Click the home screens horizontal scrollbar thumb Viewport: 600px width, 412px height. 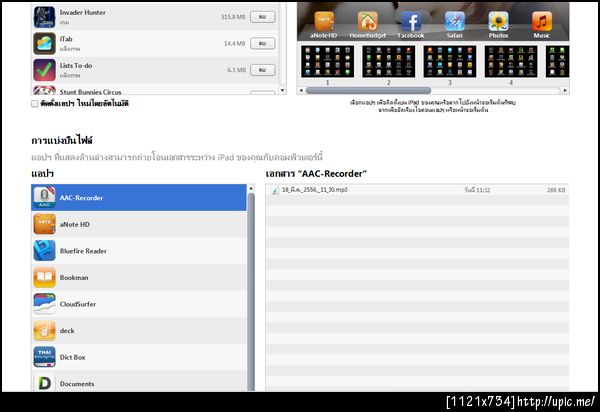pyautogui.click(x=368, y=90)
